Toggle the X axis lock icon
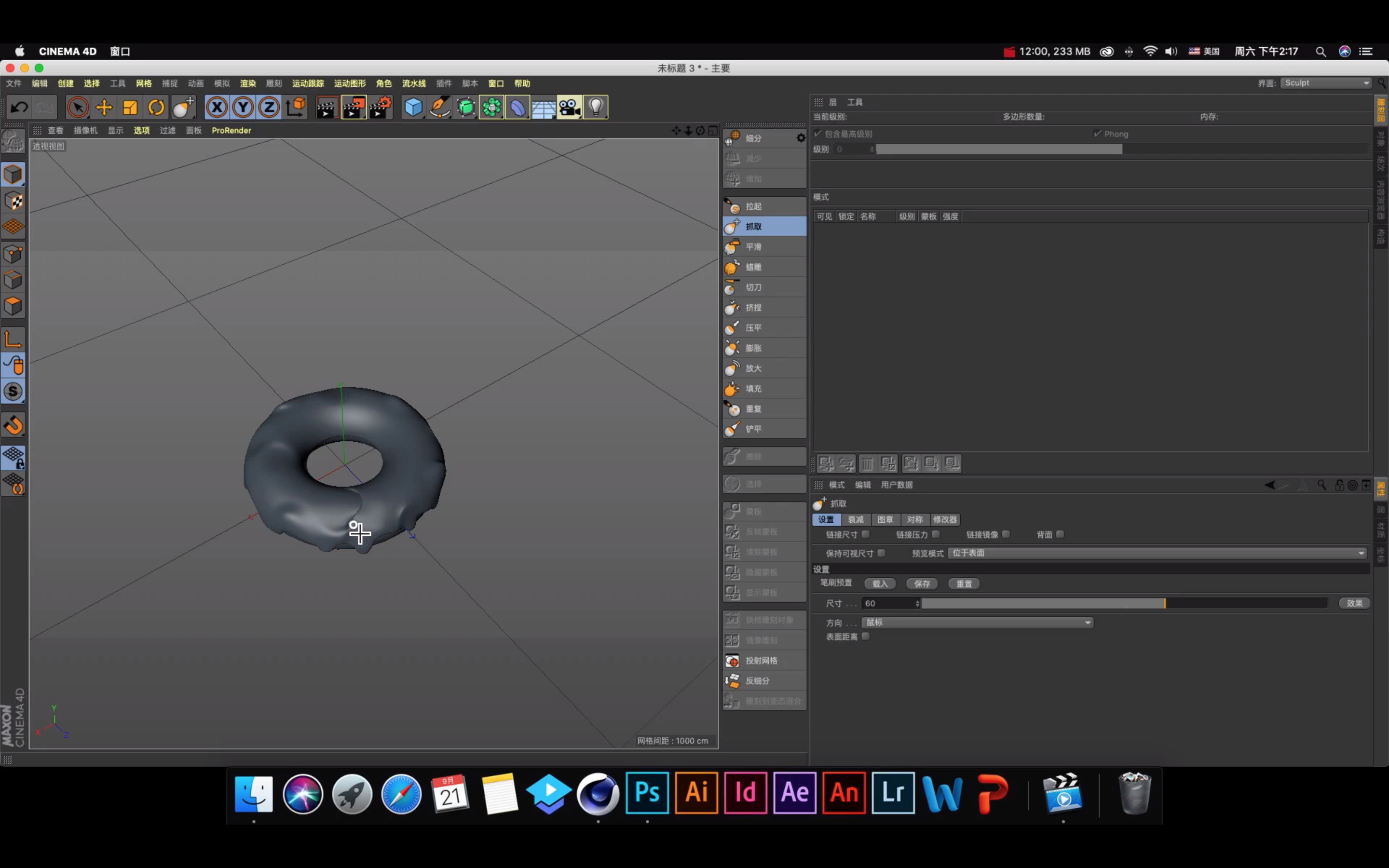 coord(217,108)
